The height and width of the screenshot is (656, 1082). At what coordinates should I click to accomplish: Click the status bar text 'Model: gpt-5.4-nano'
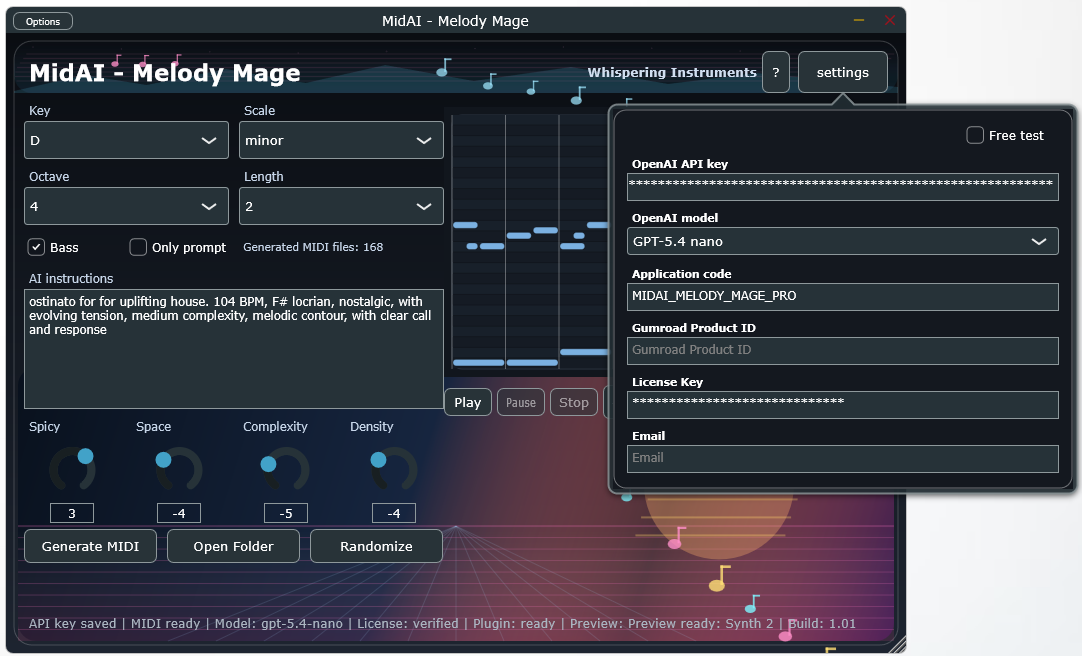[279, 624]
